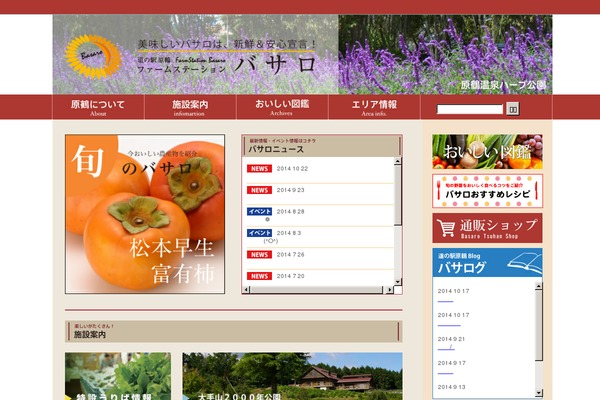Open the おいしい図鑑 vegetable banner
This screenshot has width=600, height=400.
(x=487, y=152)
